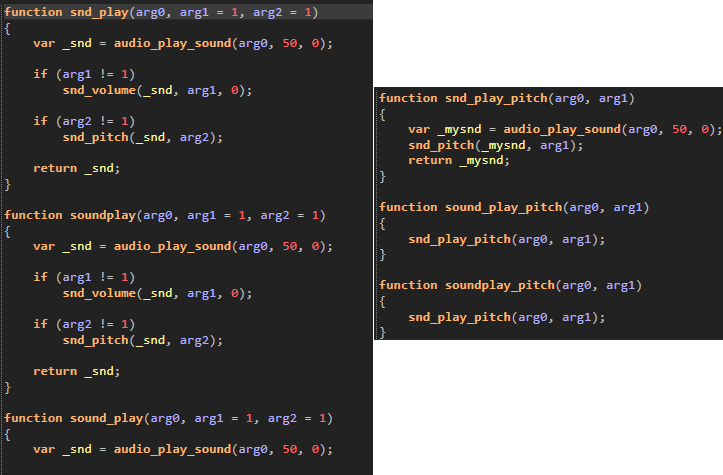Click the closing brace of snd_play function
723x475 pixels.
[7, 184]
